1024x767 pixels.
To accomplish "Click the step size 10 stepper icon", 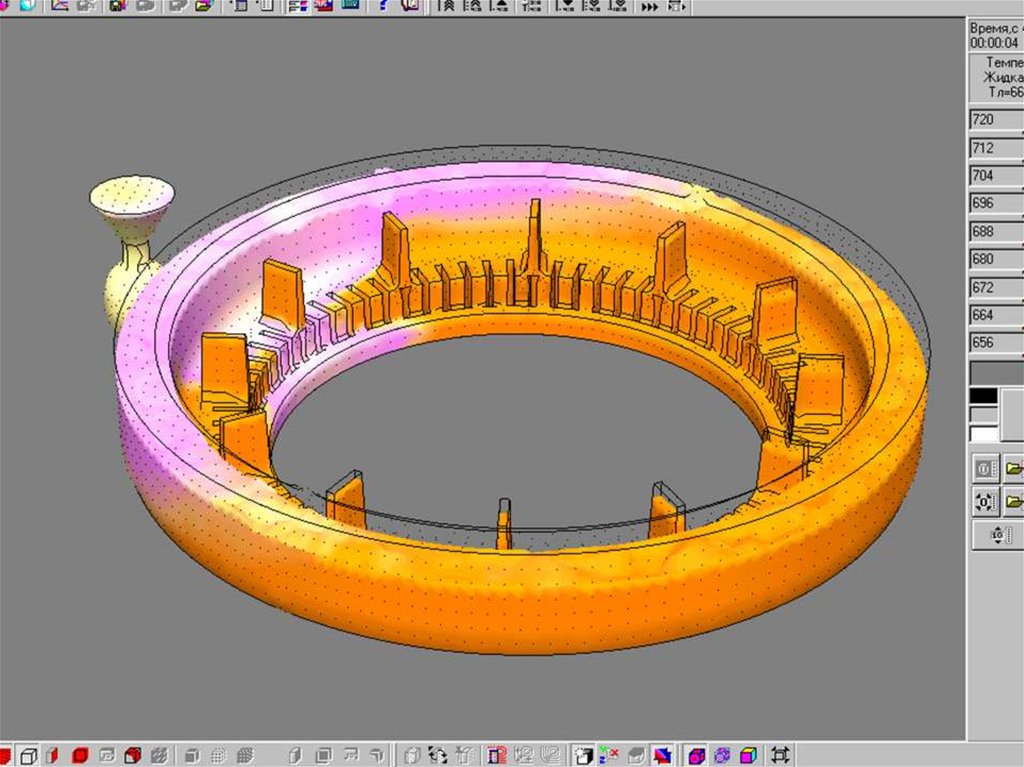I will click(997, 535).
